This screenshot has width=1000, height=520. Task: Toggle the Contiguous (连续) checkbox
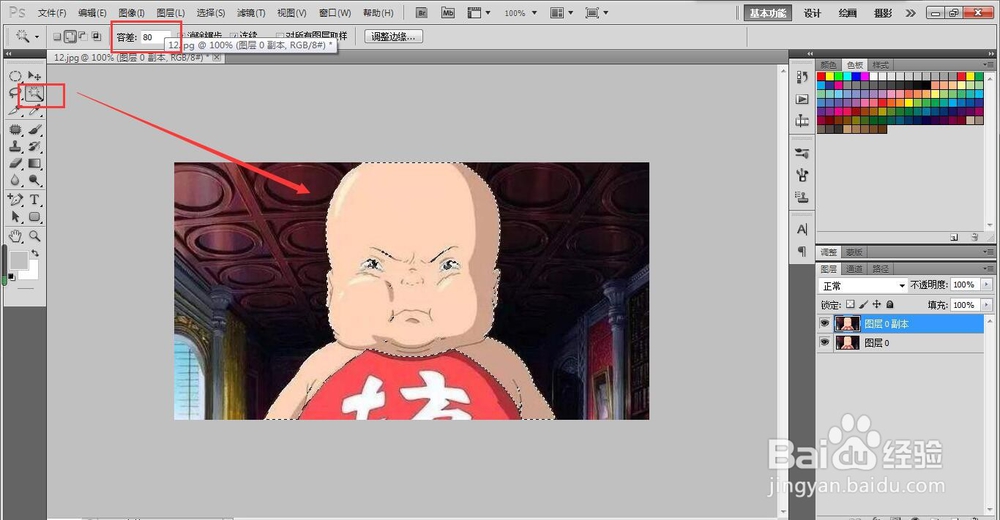point(233,36)
